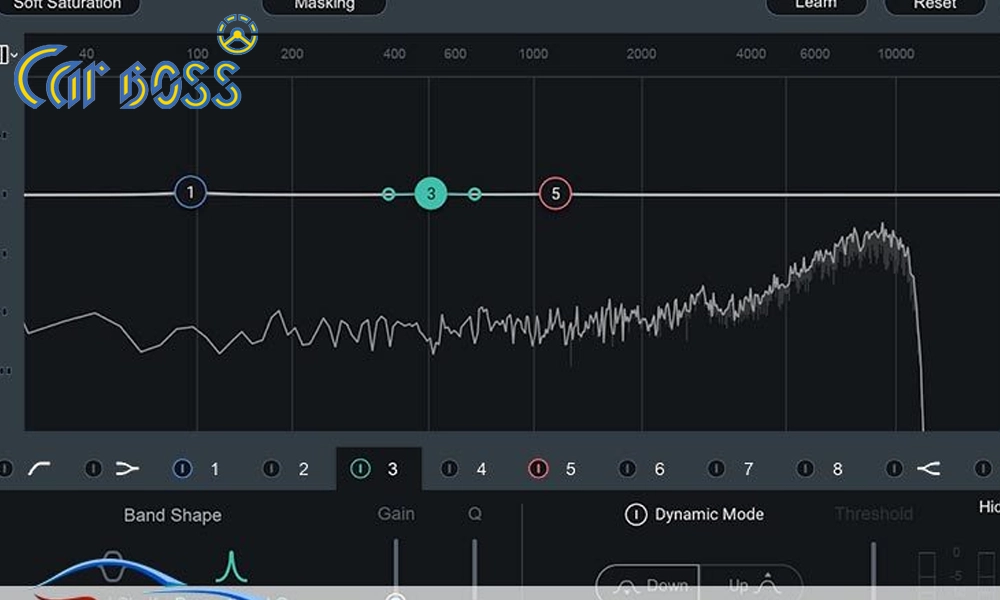Open the band 7 tab
The width and height of the screenshot is (1000, 600).
coord(749,469)
